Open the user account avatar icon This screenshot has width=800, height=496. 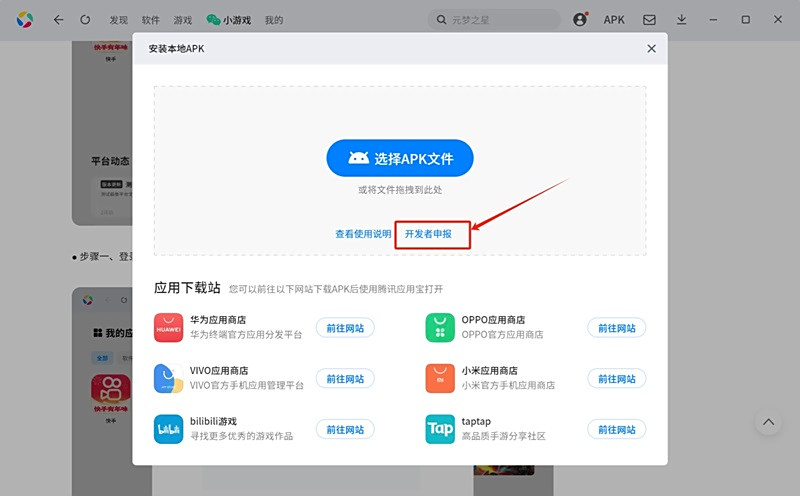[x=580, y=19]
